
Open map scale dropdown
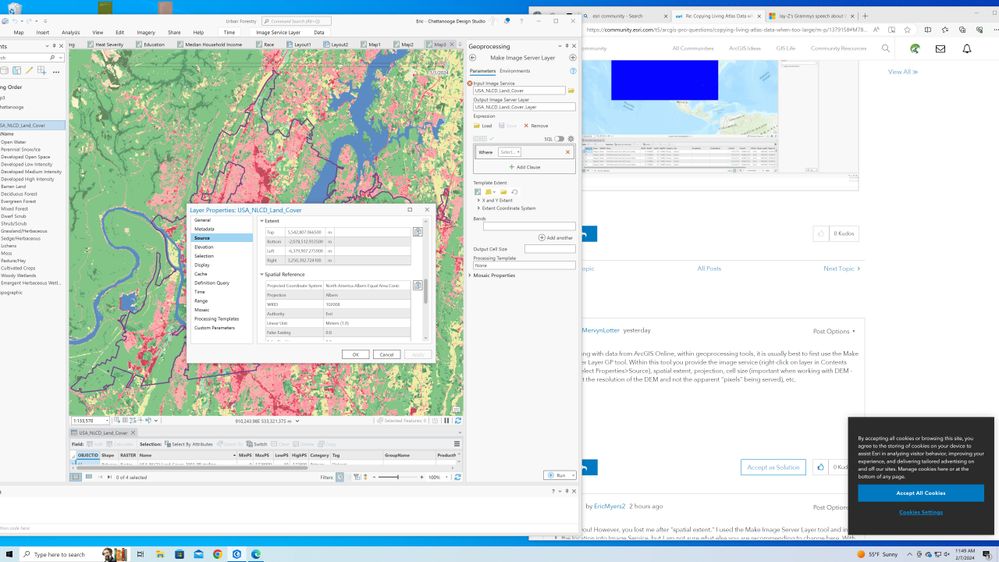coord(107,421)
